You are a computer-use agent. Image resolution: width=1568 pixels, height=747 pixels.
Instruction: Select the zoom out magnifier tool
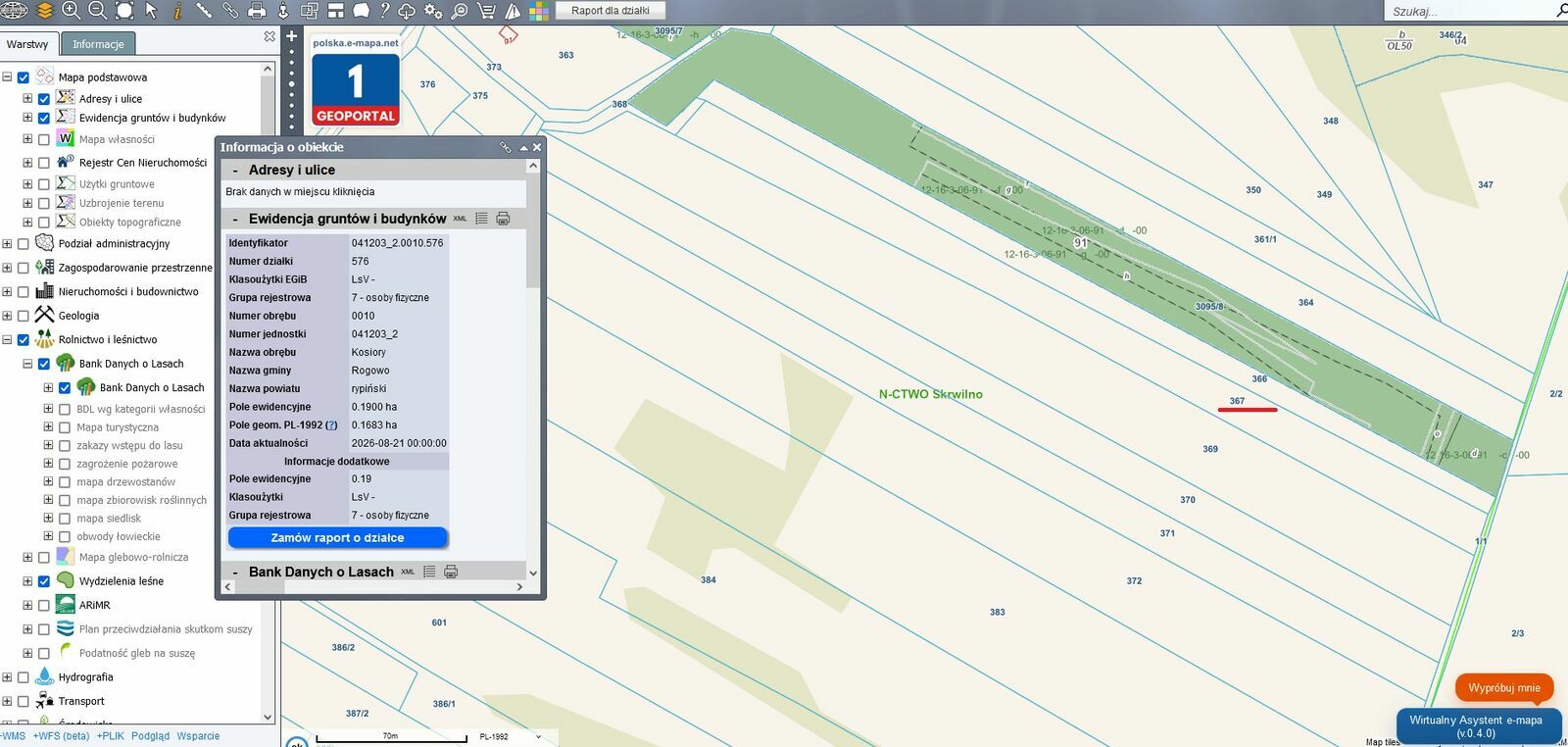98,11
